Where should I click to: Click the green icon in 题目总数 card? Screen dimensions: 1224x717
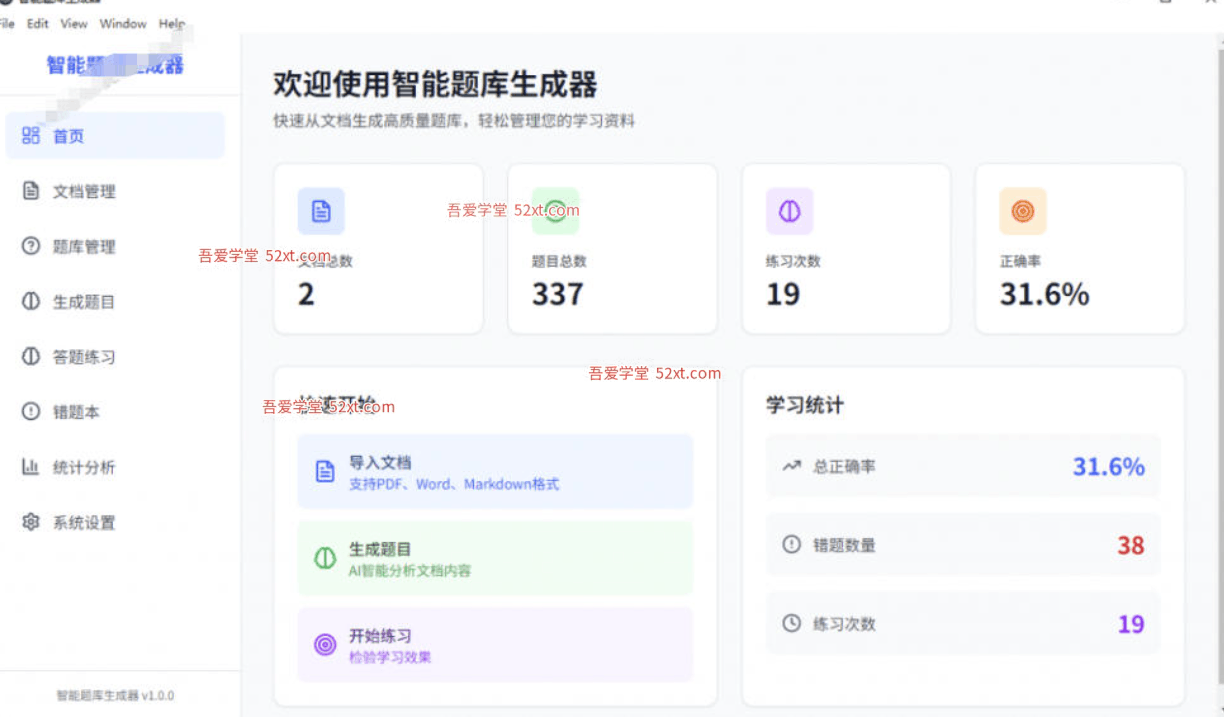click(555, 211)
